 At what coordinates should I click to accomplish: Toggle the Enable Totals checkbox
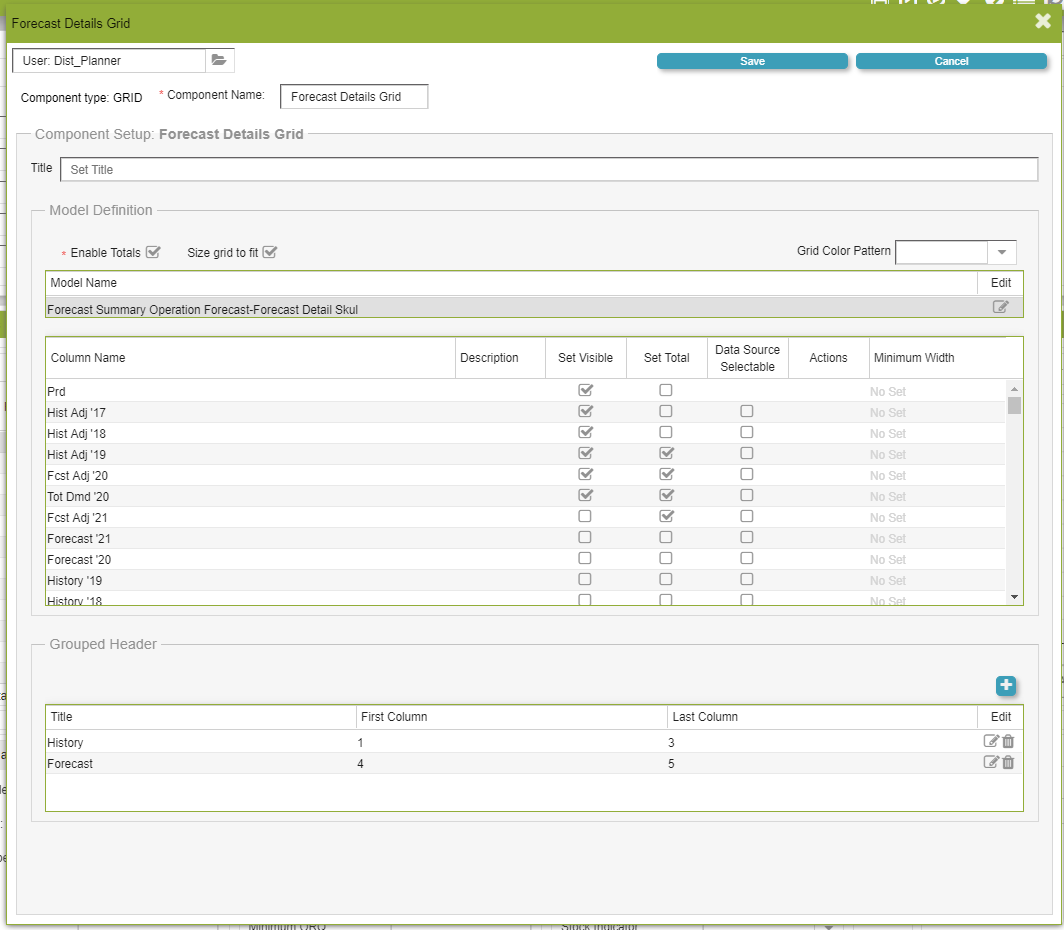[x=153, y=252]
